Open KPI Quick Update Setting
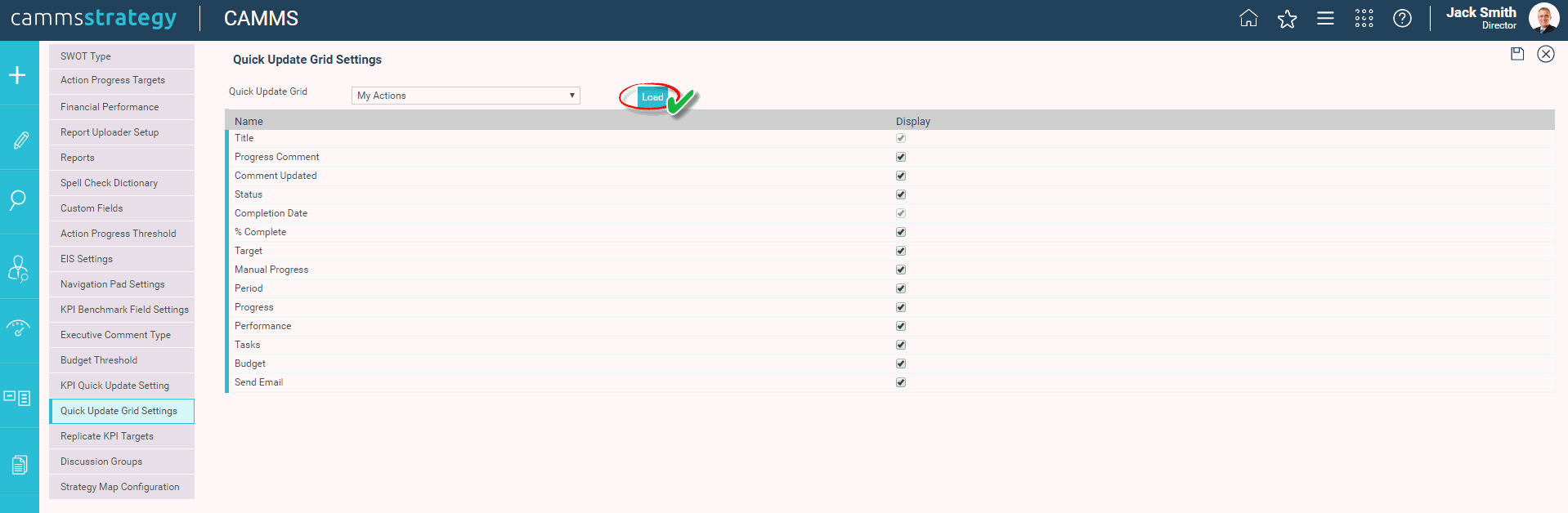Viewport: 1568px width, 513px height. pos(122,386)
